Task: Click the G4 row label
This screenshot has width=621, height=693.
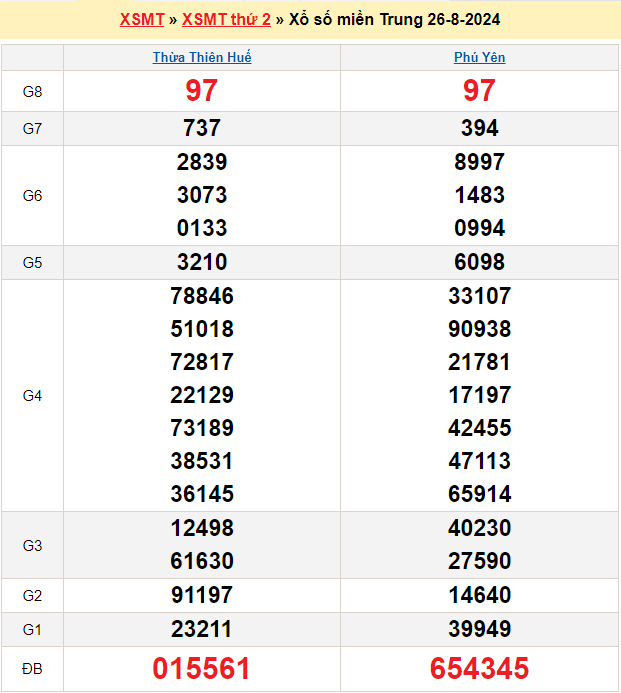Action: click(x=32, y=396)
